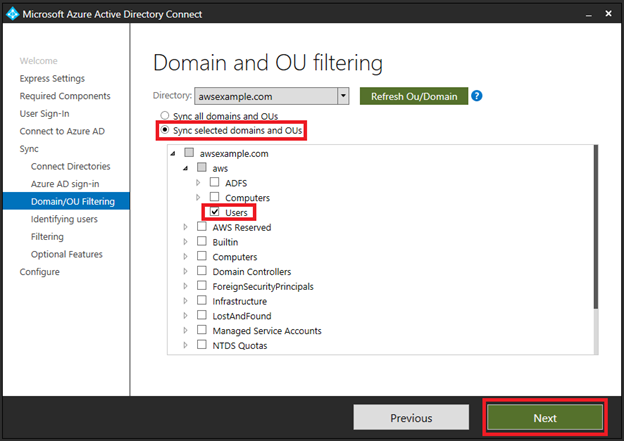The width and height of the screenshot is (624, 441).
Task: Check the Domain Controllers checkbox
Action: pyautogui.click(x=202, y=271)
